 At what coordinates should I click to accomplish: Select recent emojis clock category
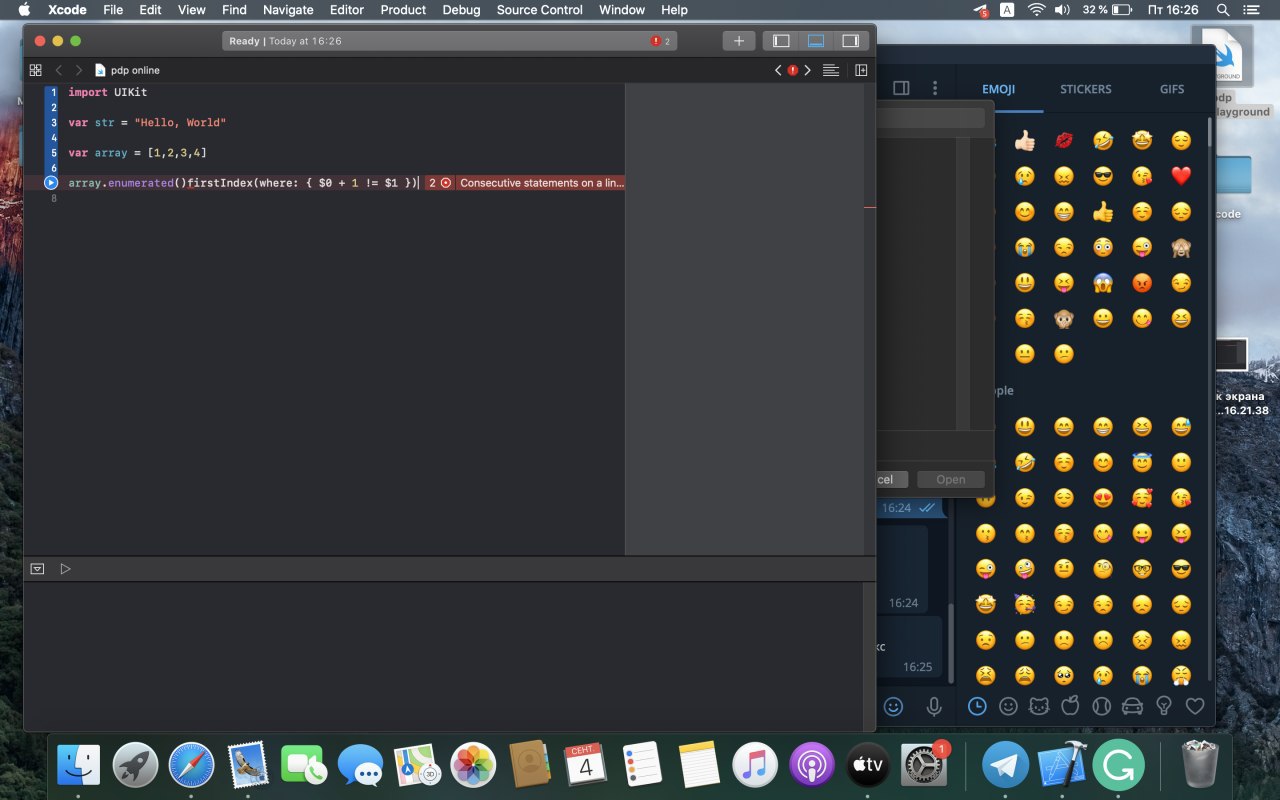[x=977, y=706]
